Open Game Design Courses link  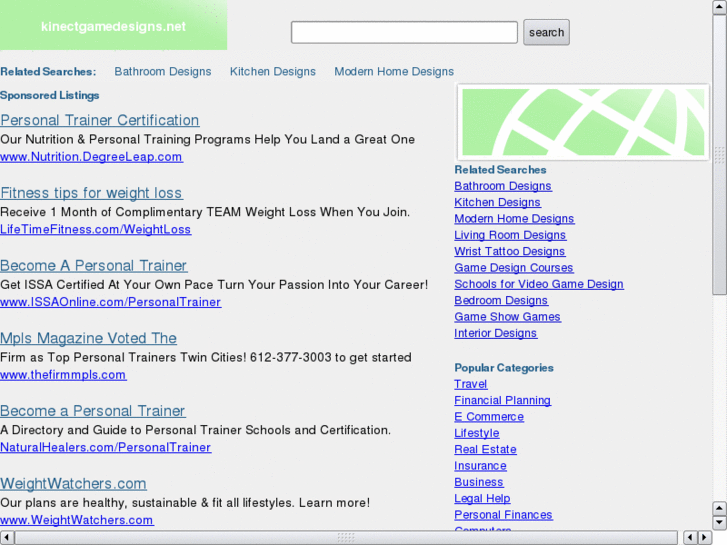click(x=514, y=268)
